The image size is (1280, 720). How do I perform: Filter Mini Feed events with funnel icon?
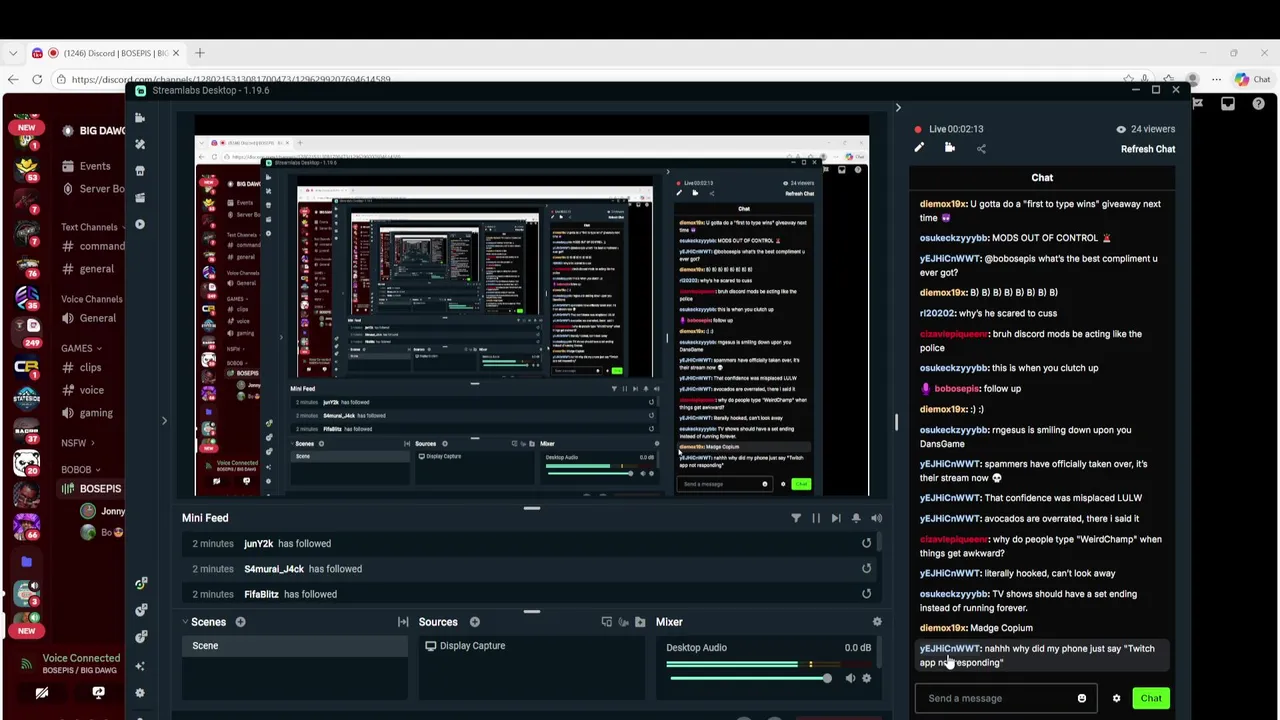(796, 518)
